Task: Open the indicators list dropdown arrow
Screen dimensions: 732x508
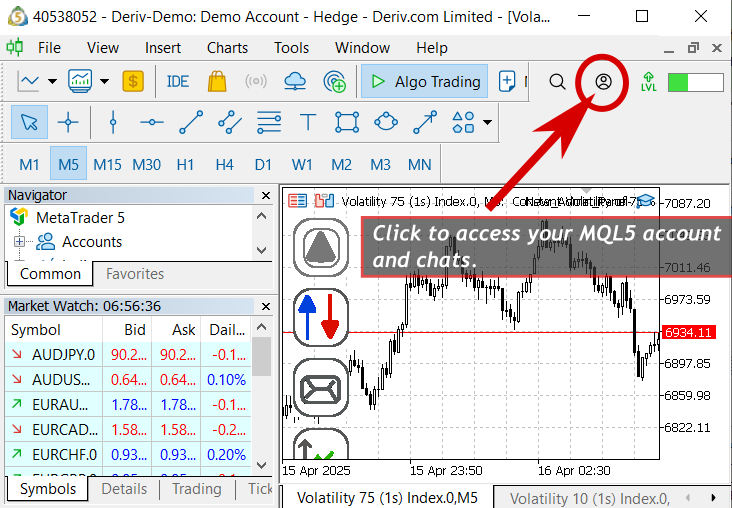Action: (x=105, y=82)
